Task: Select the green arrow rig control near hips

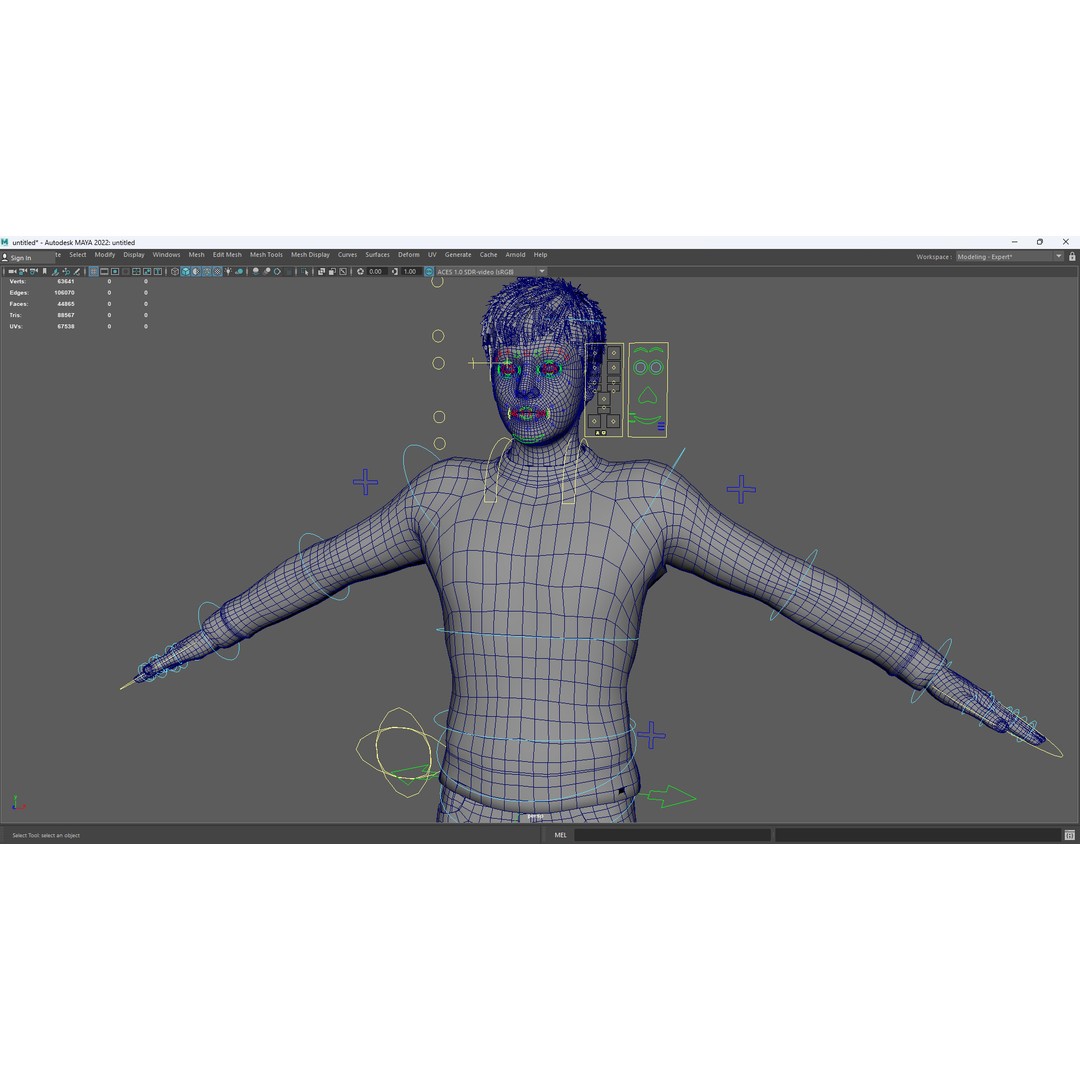Action: pos(669,796)
